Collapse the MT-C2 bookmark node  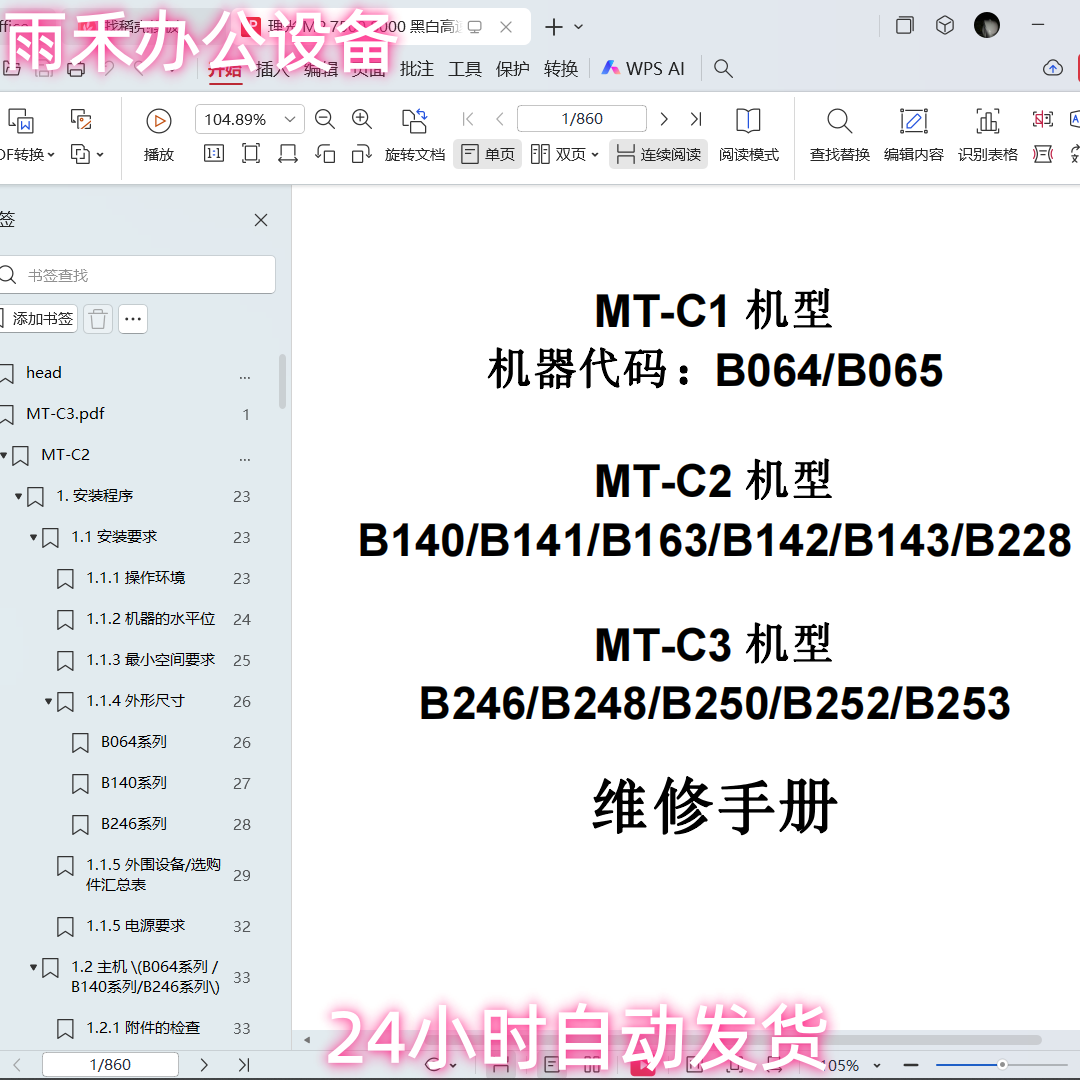pyautogui.click(x=4, y=455)
